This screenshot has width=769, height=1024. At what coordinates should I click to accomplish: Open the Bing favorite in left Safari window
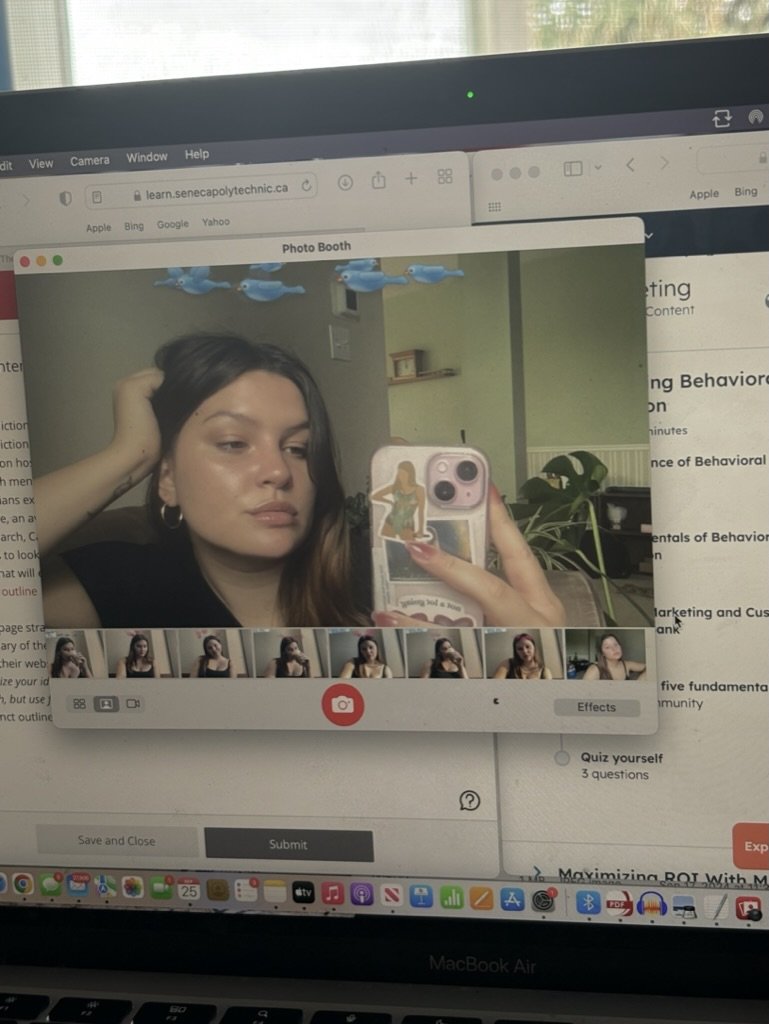click(x=134, y=226)
